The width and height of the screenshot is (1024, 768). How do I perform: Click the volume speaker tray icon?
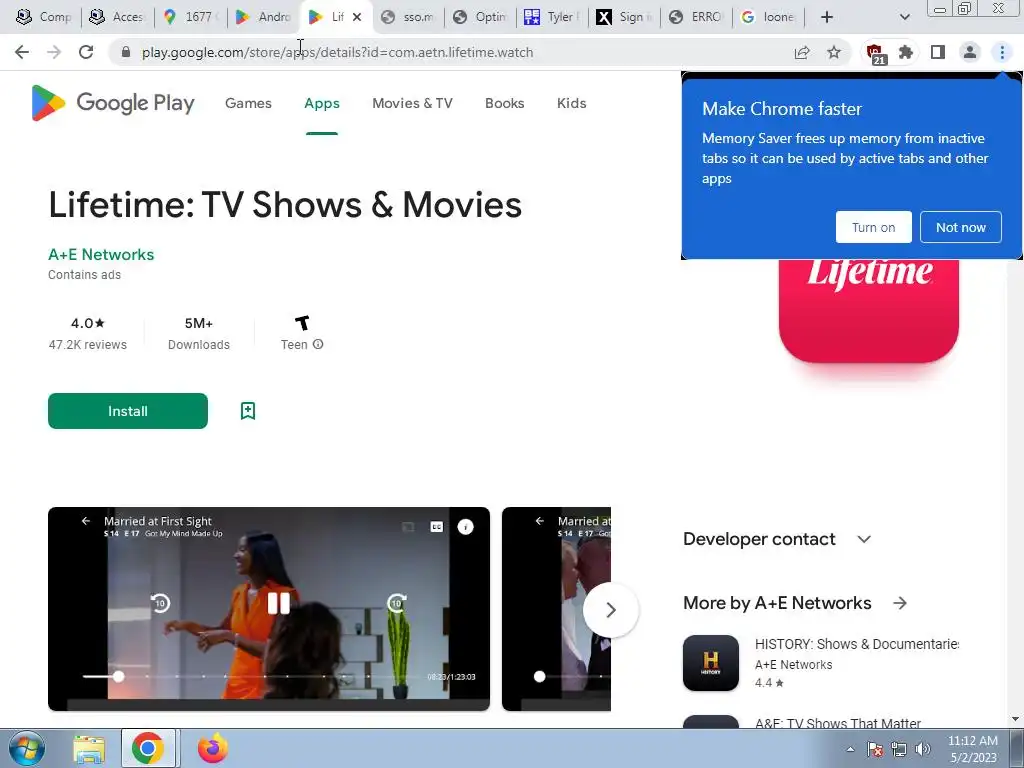[923, 749]
